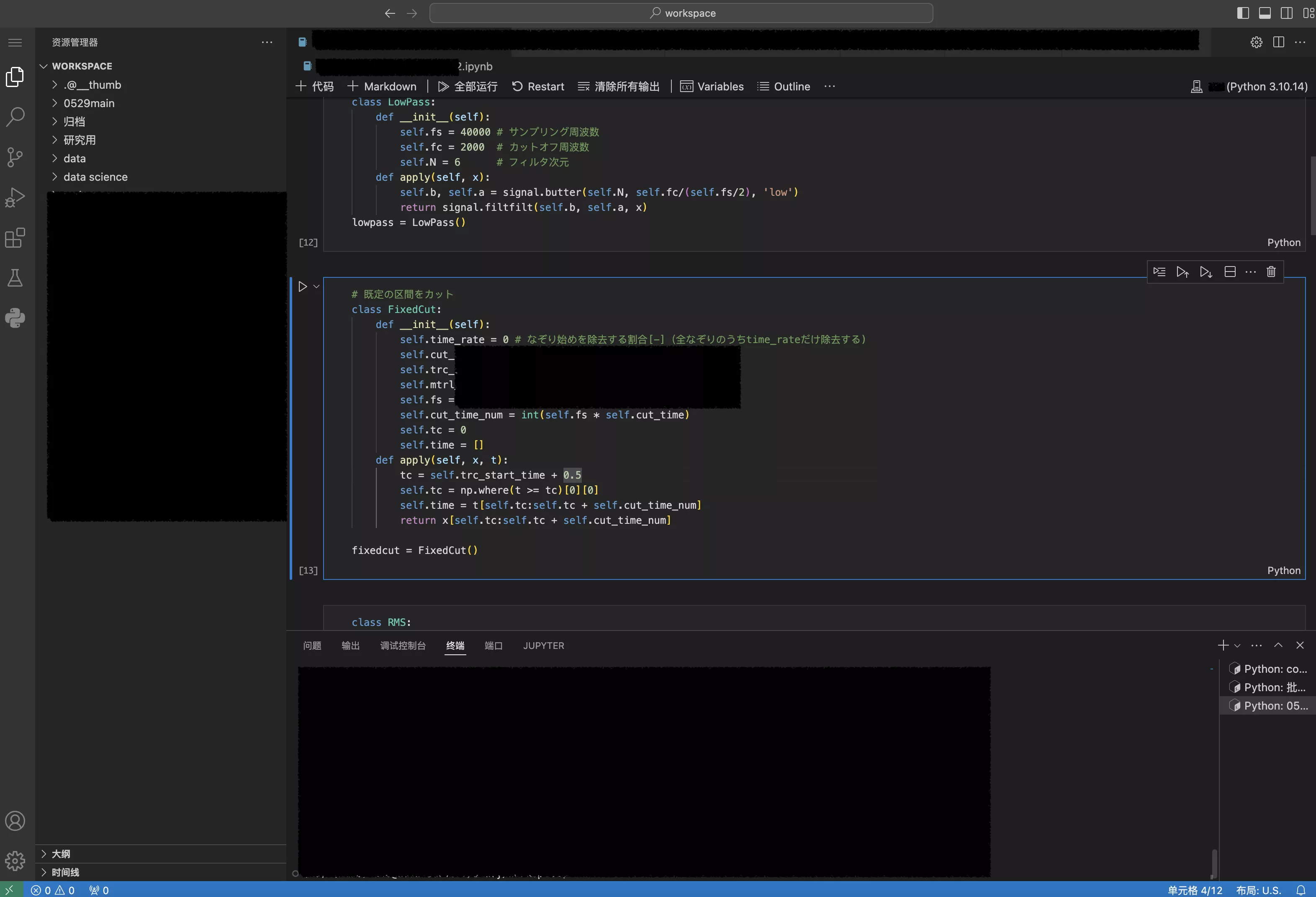Expand the data science folder

(x=161, y=177)
